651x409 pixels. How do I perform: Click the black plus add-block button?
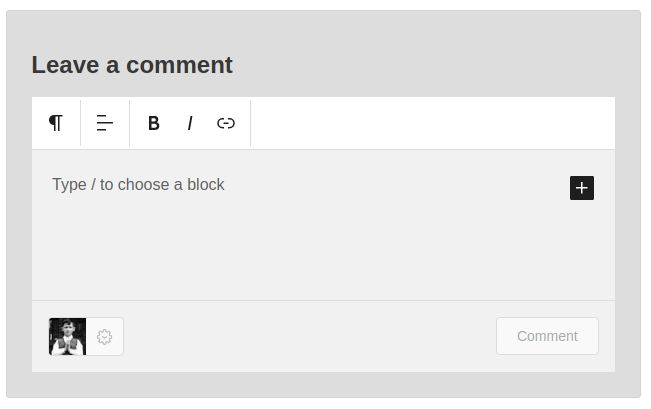582,187
